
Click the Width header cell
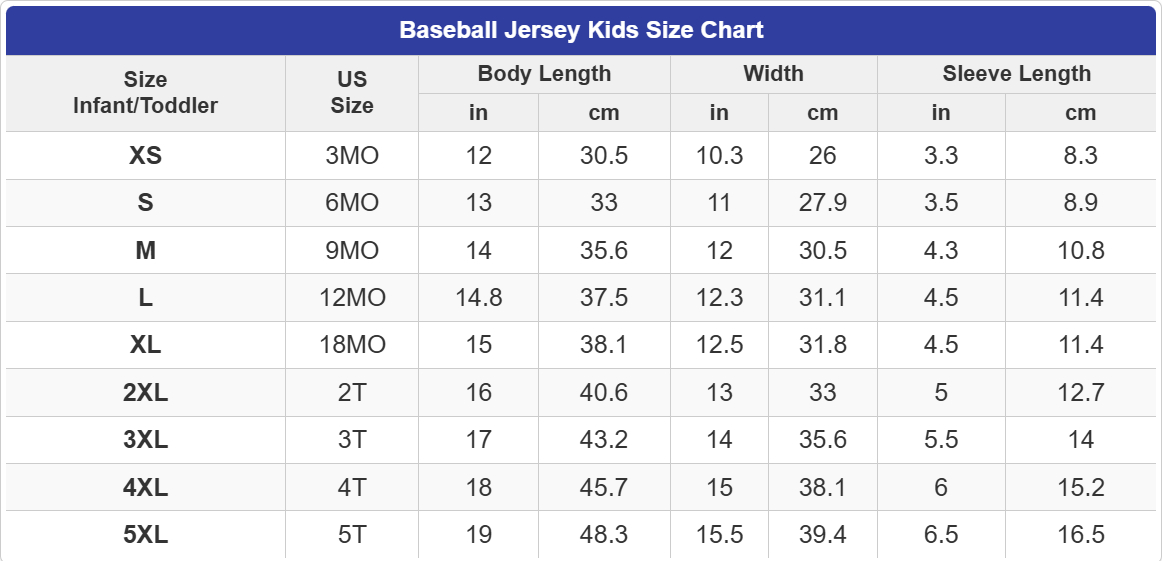click(x=773, y=74)
